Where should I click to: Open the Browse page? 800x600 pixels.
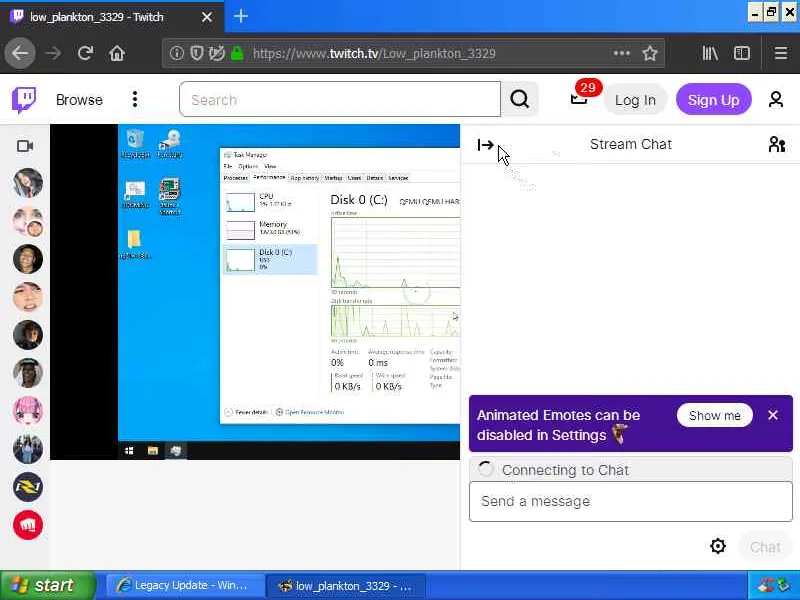(79, 100)
